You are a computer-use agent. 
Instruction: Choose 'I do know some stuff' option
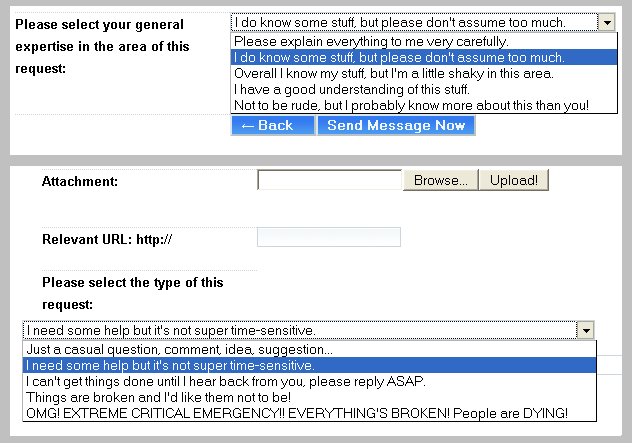(x=400, y=58)
